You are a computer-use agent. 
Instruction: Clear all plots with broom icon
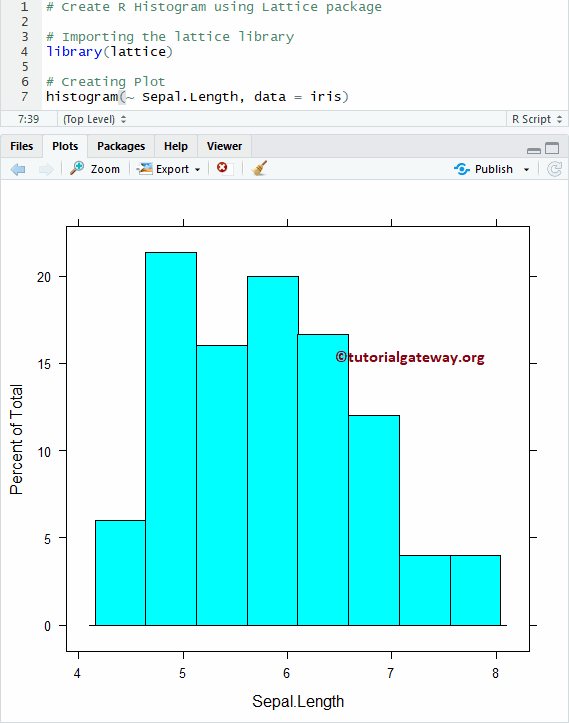(259, 168)
